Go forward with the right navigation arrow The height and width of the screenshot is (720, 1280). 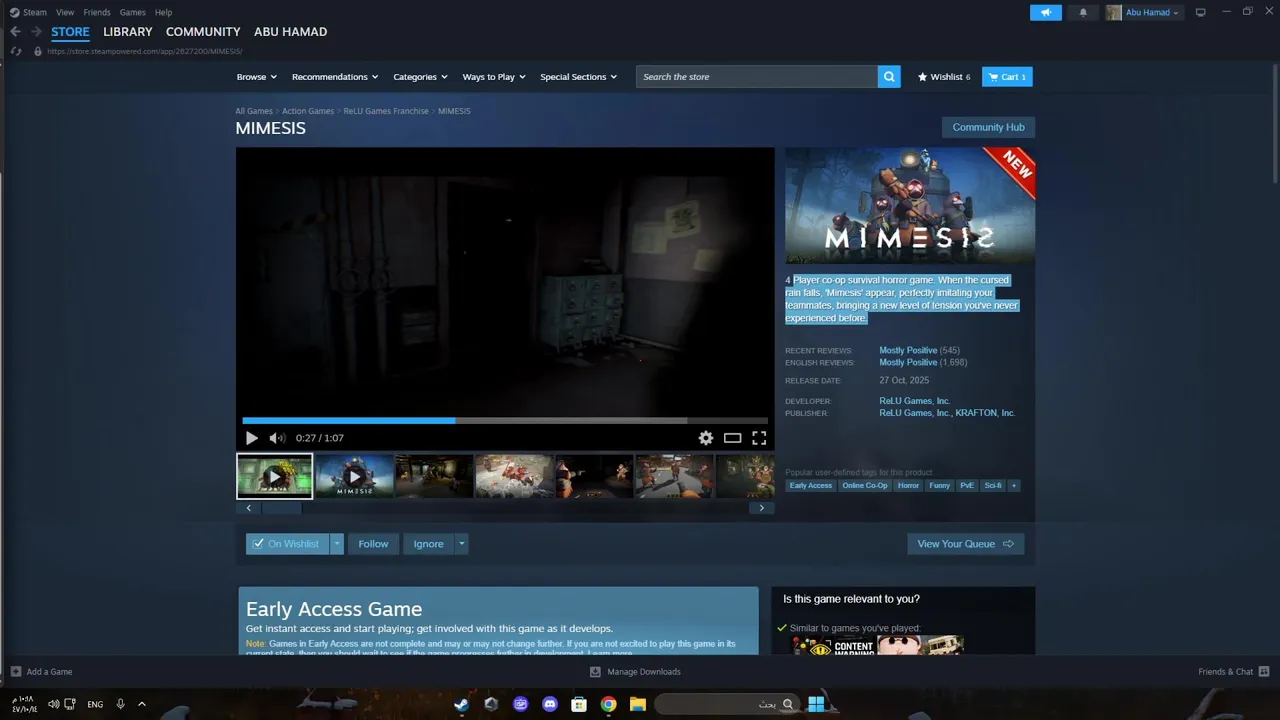[36, 32]
